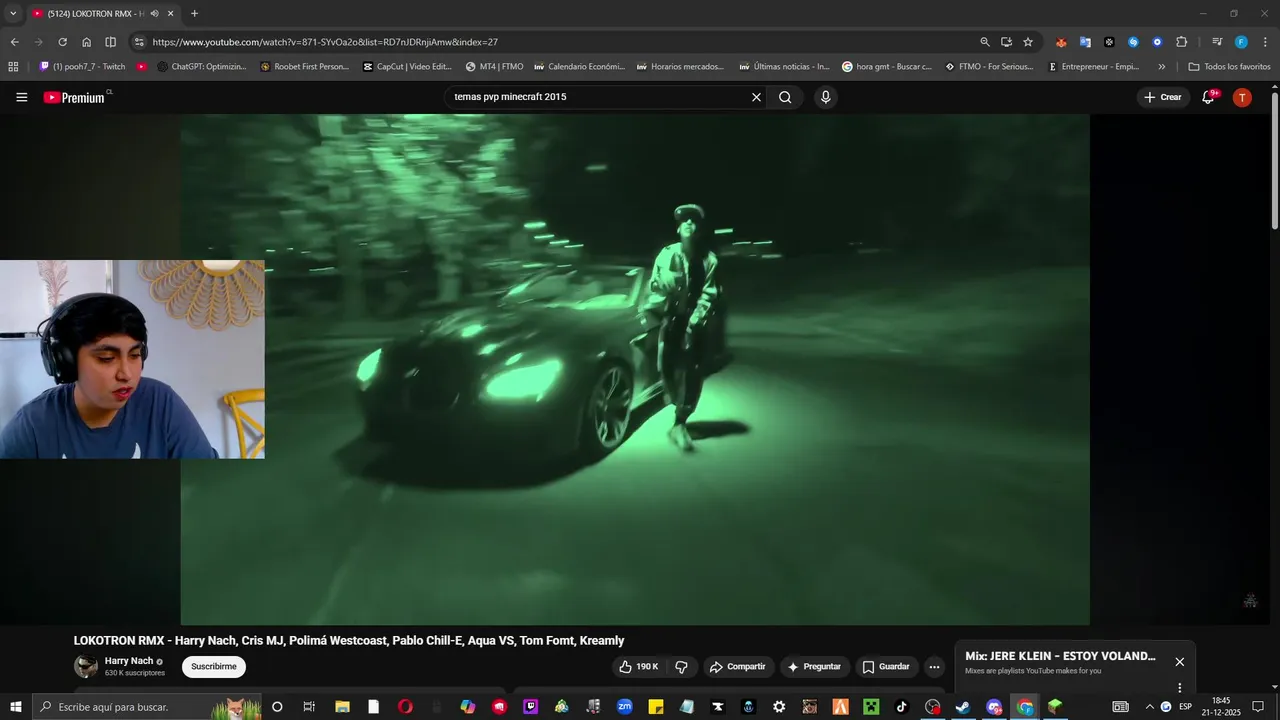Click the Preguntar ask button
This screenshot has width=1280, height=720.
click(815, 667)
